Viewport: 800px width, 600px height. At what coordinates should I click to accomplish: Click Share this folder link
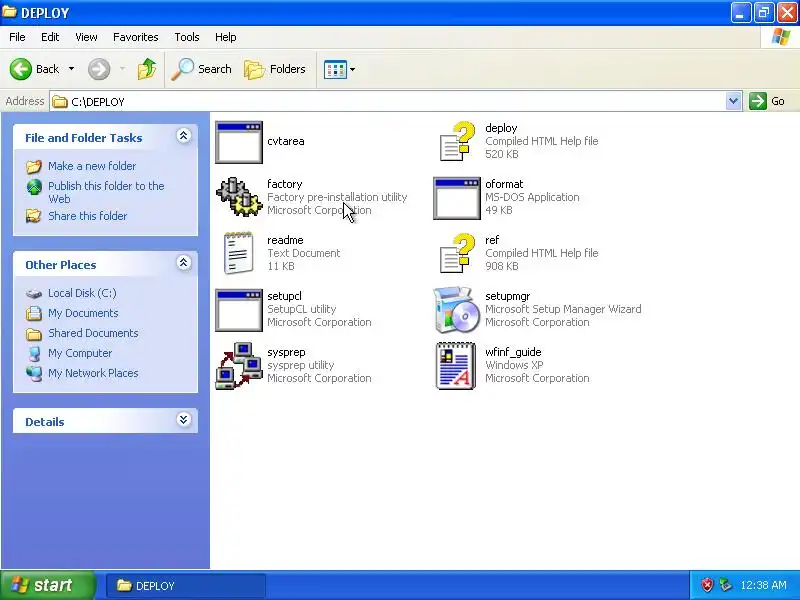tap(87, 216)
